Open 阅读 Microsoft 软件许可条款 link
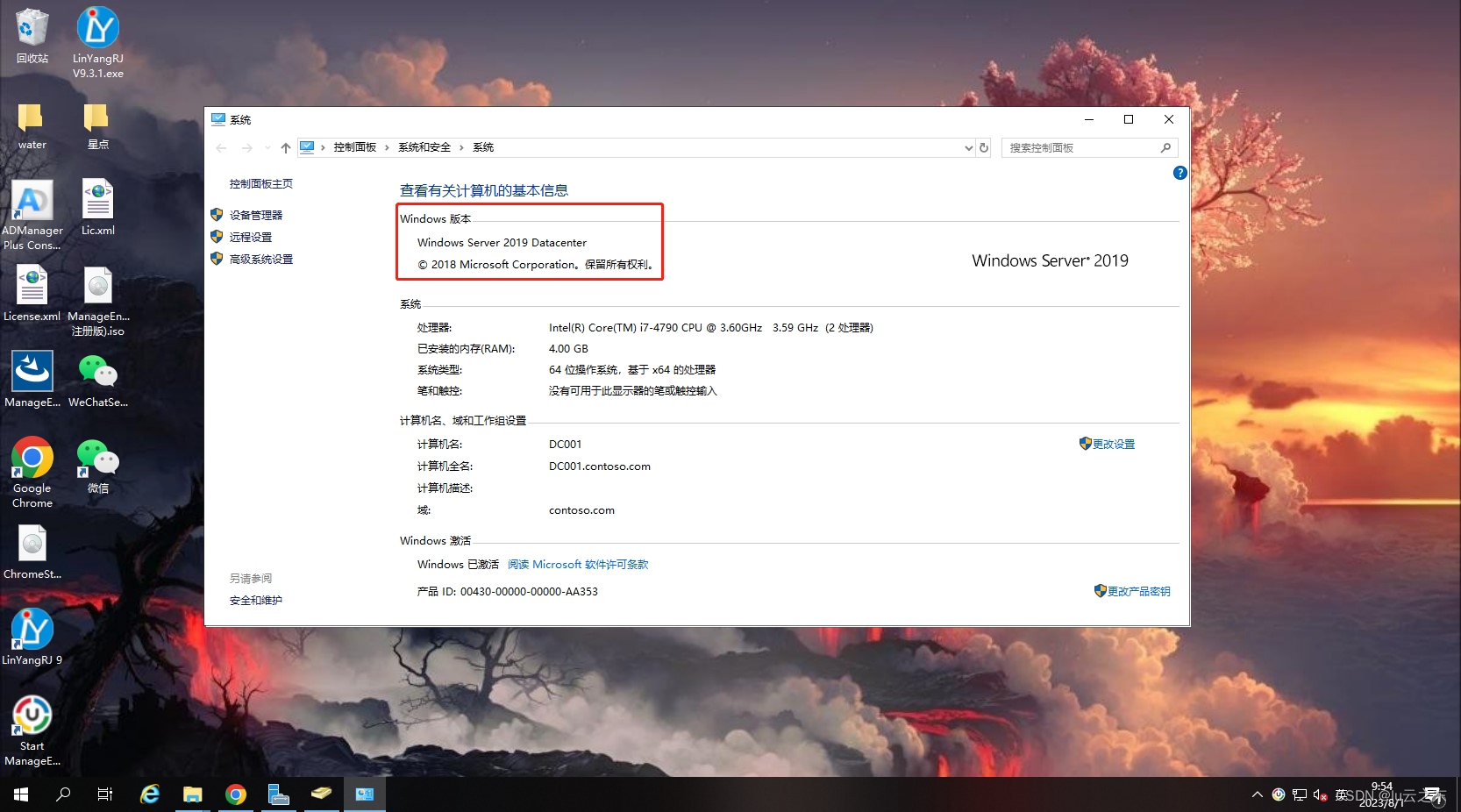This screenshot has width=1461, height=812. [577, 564]
